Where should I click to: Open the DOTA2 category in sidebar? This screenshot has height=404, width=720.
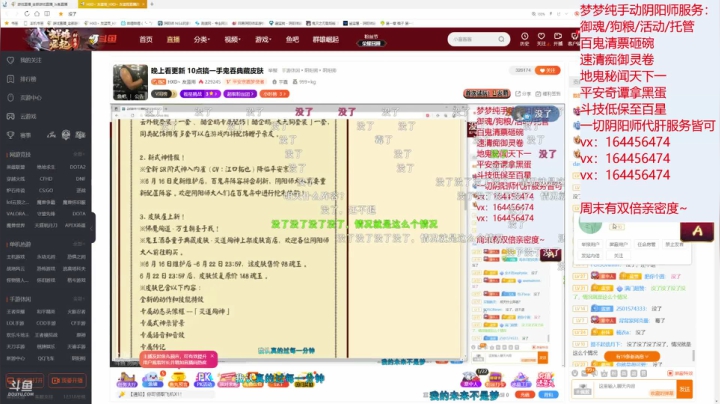tap(78, 167)
